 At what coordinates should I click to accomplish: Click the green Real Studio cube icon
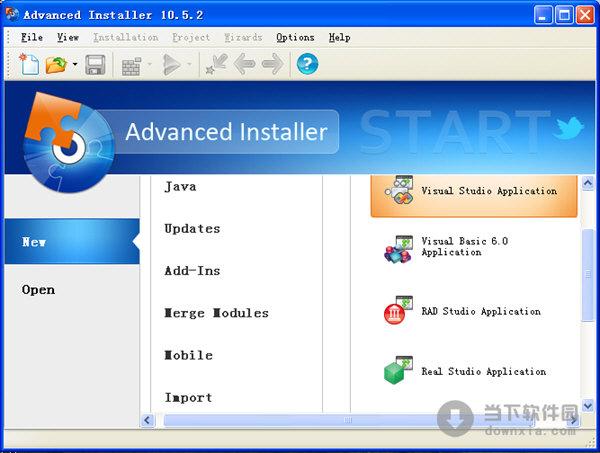point(398,370)
